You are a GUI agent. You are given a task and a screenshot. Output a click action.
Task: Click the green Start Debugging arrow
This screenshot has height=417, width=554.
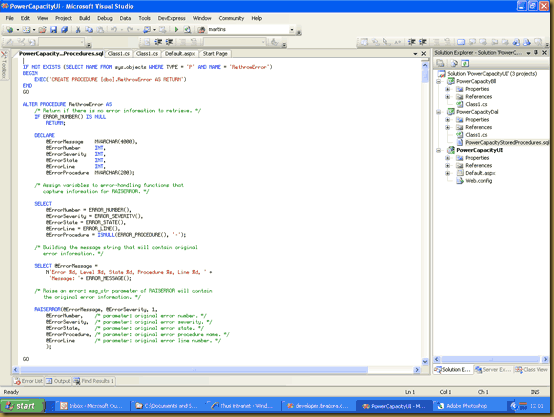tap(176, 30)
